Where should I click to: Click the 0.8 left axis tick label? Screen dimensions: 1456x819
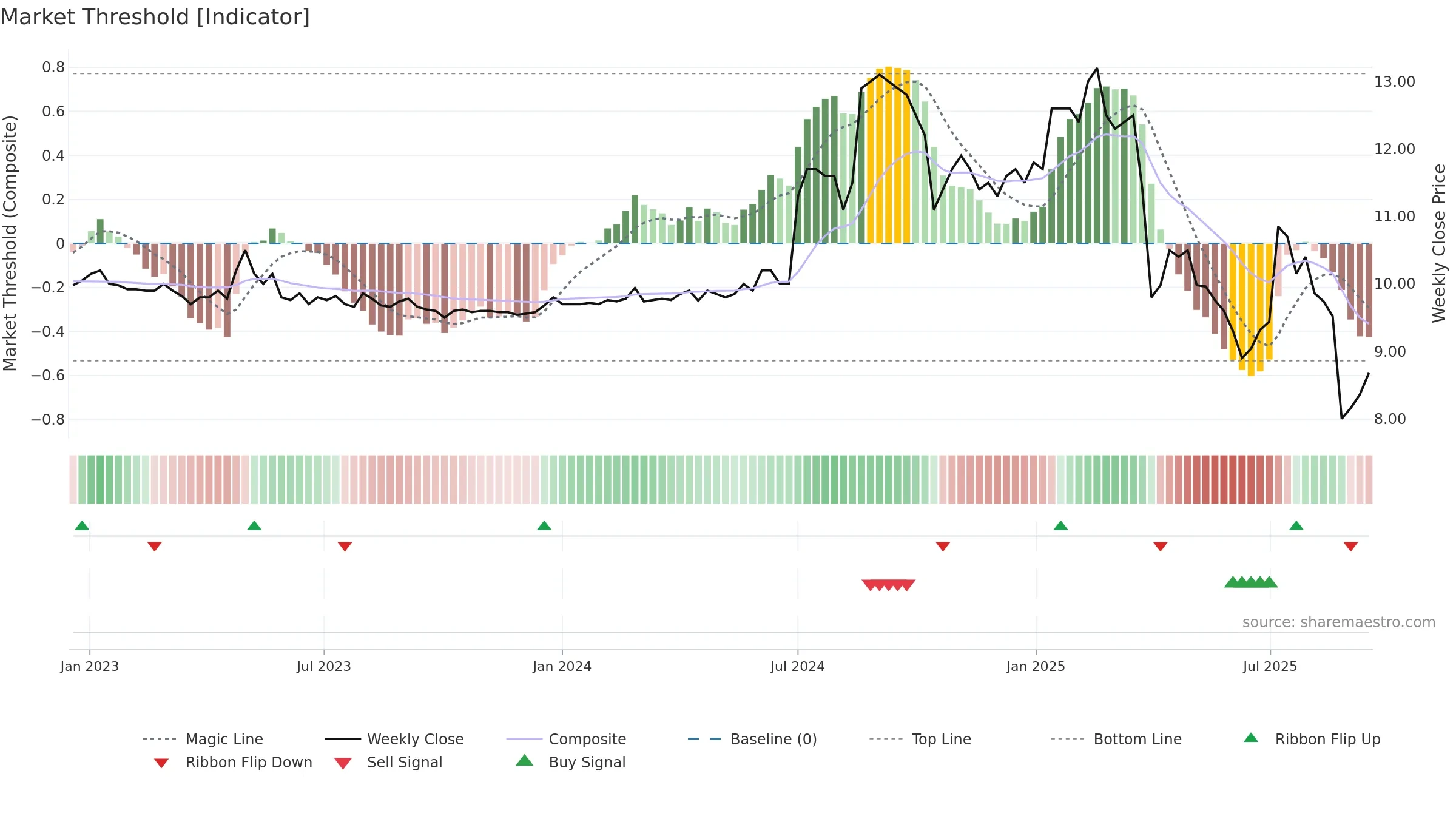pos(53,67)
